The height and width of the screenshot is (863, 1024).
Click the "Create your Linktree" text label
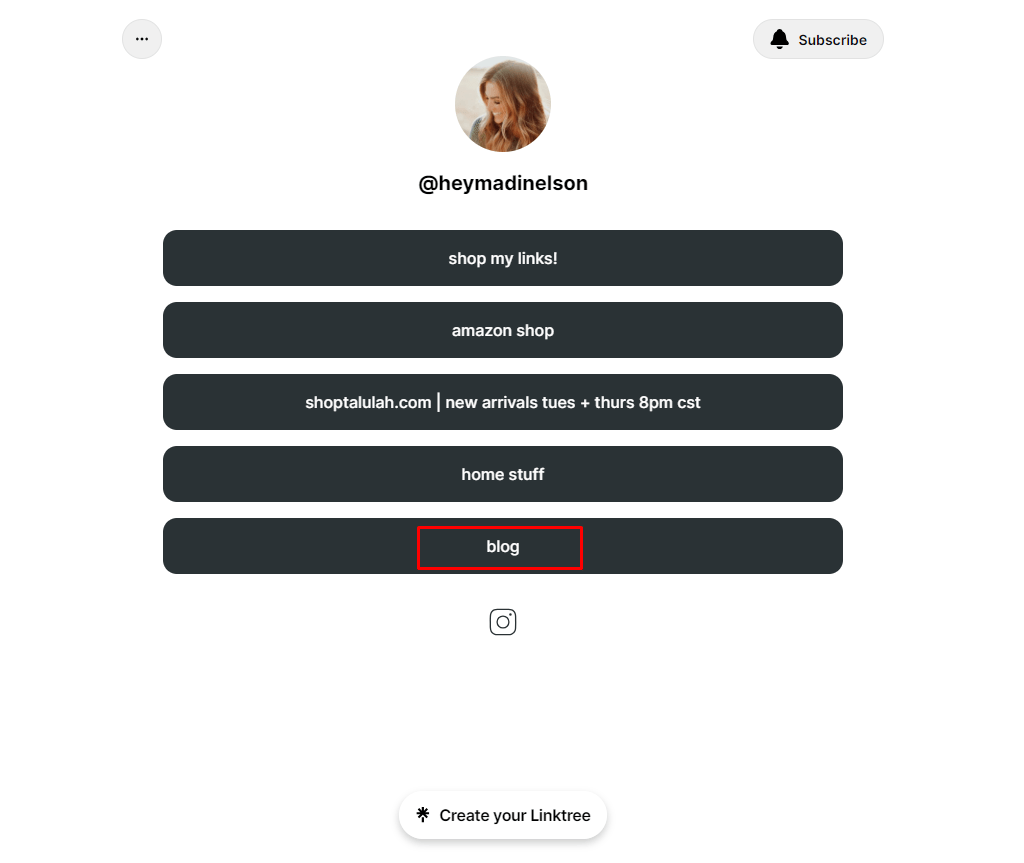click(515, 815)
